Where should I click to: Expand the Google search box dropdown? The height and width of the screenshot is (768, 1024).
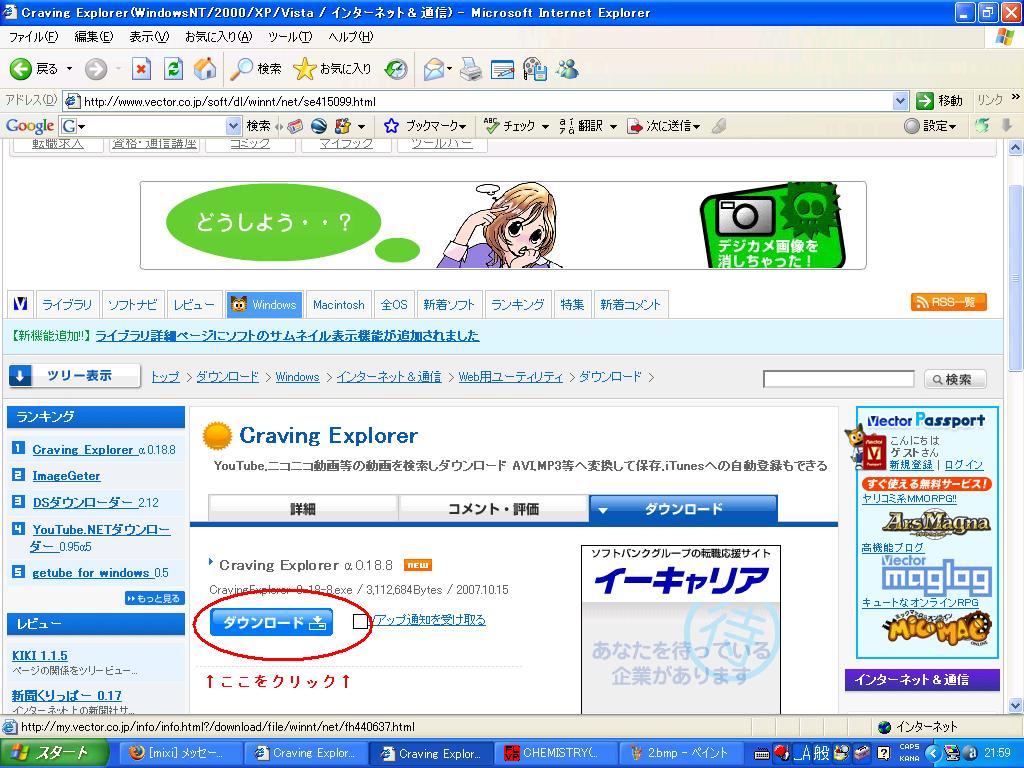(x=233, y=125)
